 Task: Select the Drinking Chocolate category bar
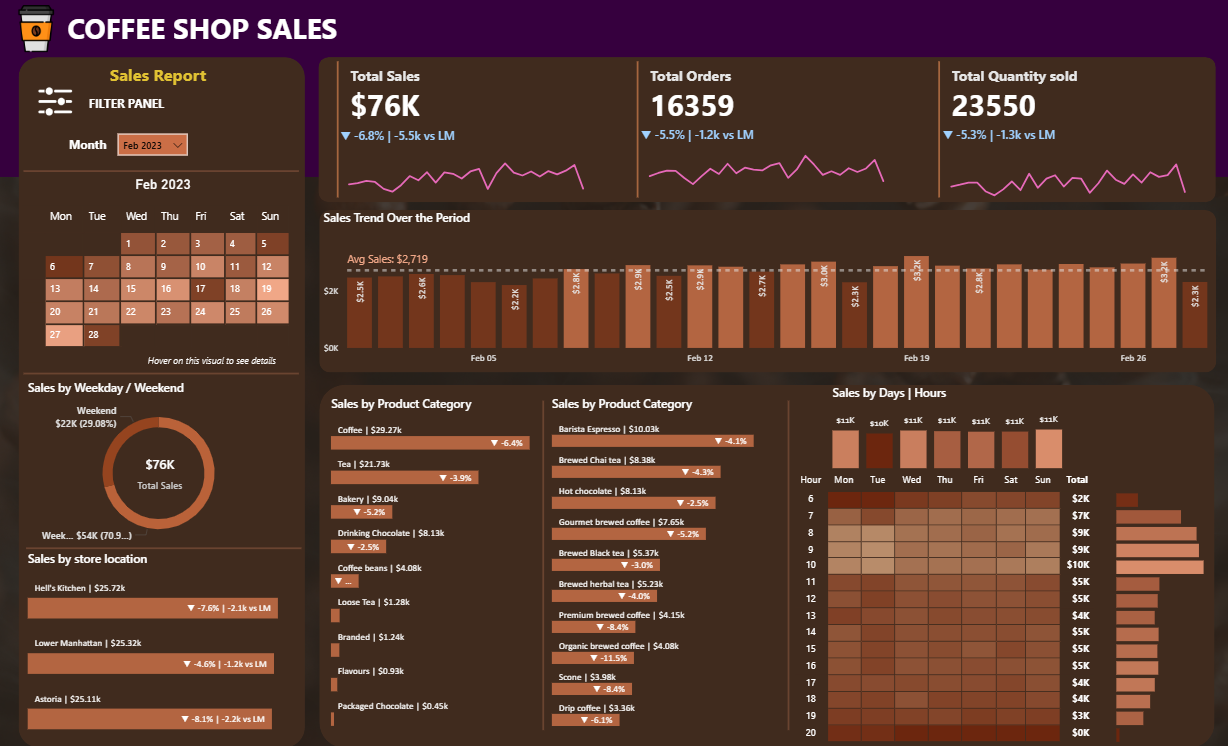pos(360,547)
